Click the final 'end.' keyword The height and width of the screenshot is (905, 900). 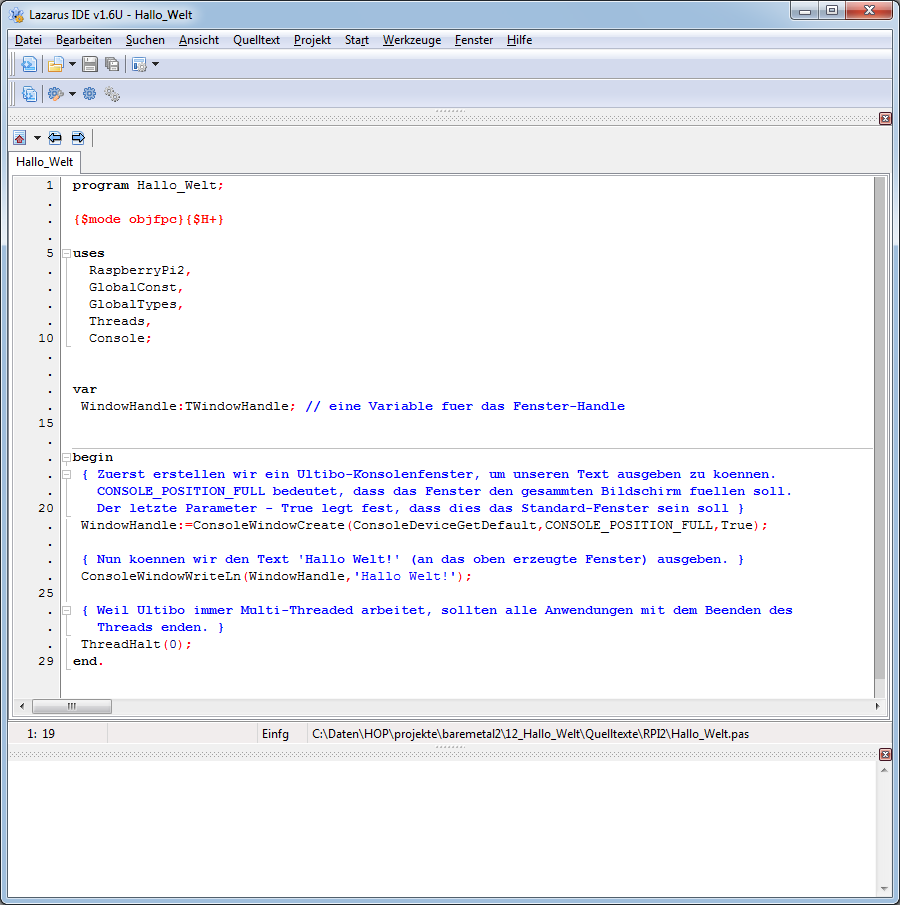tap(88, 661)
